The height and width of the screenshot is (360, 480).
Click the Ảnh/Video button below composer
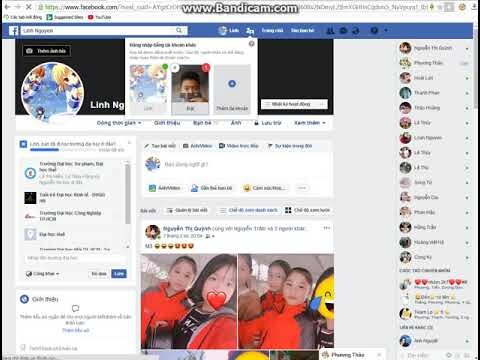[x=165, y=188]
